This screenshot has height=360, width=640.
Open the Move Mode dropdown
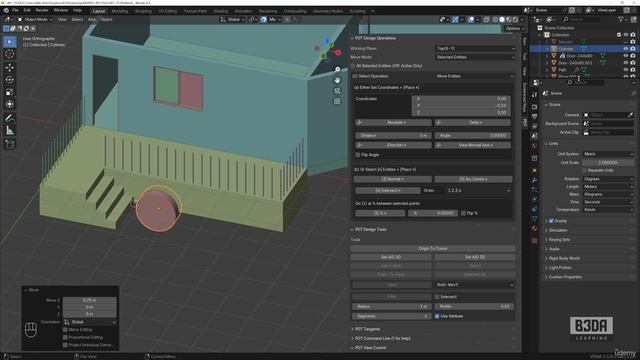point(475,57)
